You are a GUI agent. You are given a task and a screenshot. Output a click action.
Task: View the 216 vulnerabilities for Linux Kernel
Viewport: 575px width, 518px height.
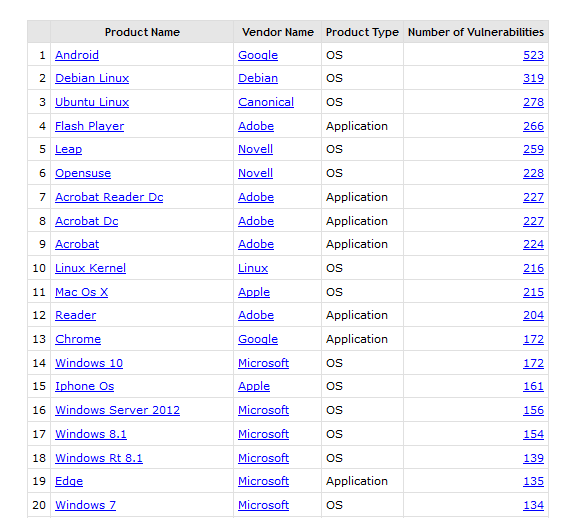tap(534, 268)
